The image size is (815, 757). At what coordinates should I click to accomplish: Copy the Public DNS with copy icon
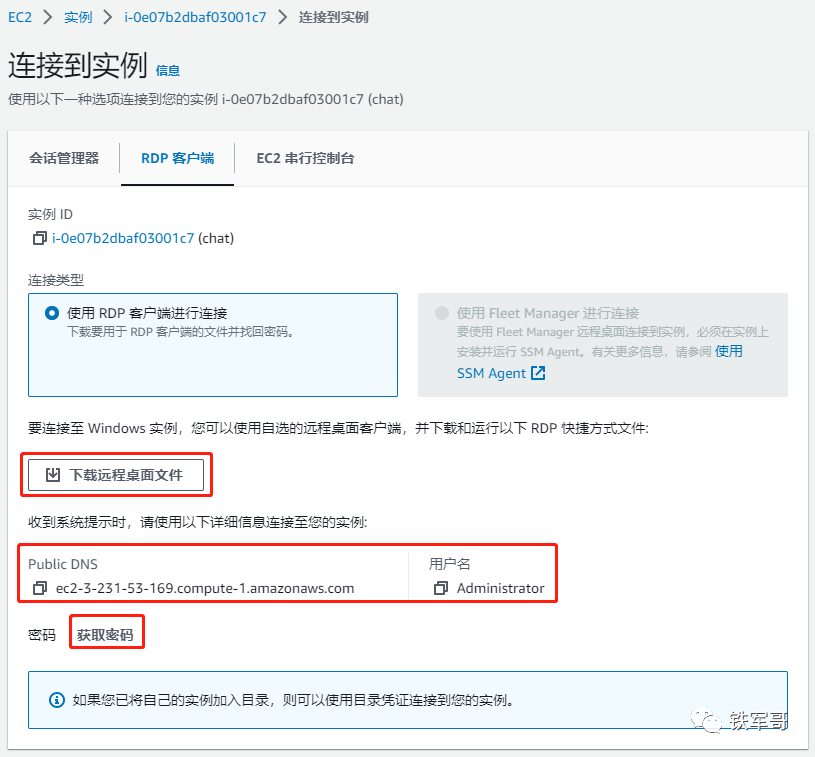coord(40,588)
